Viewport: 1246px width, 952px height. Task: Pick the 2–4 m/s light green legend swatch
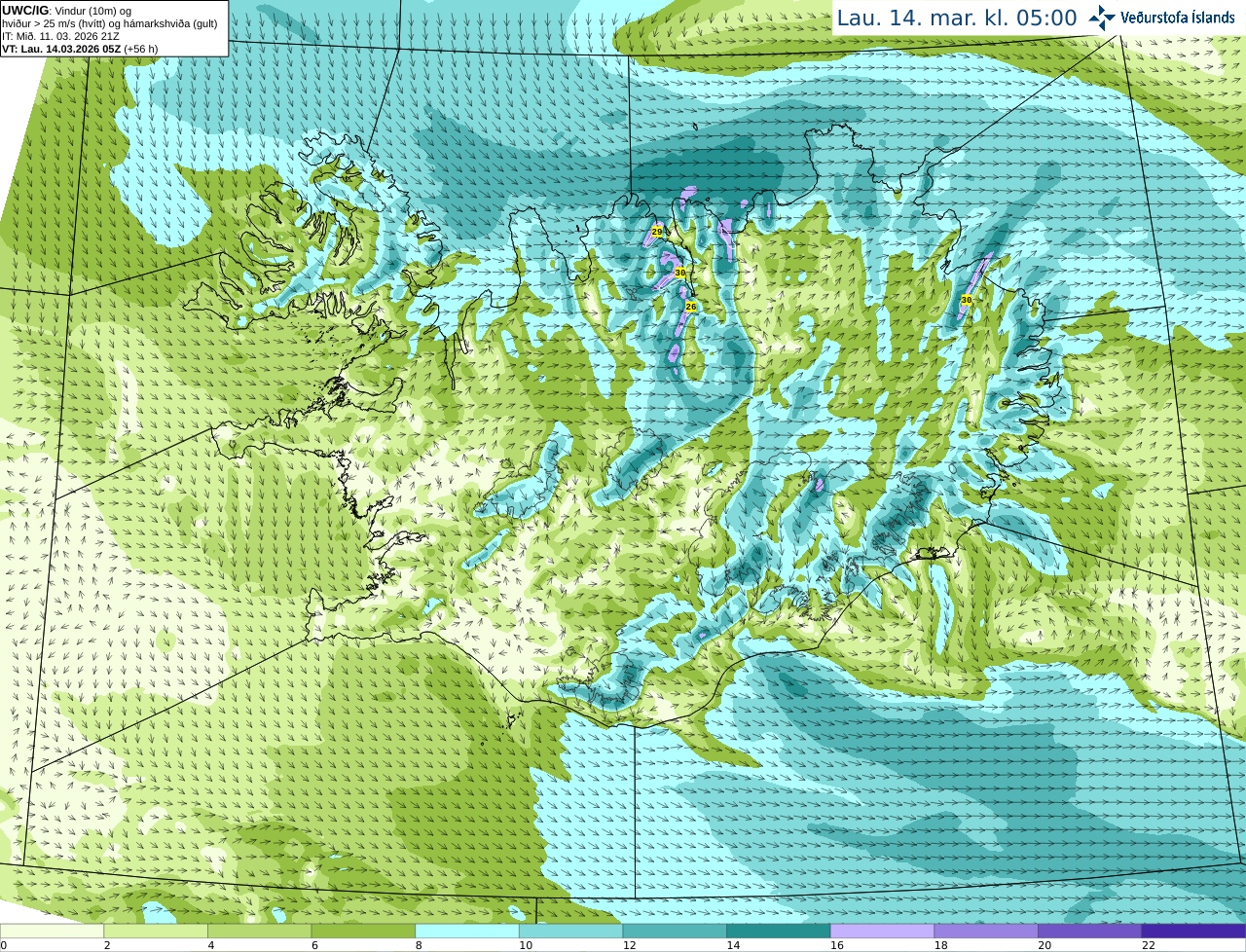pos(156,932)
